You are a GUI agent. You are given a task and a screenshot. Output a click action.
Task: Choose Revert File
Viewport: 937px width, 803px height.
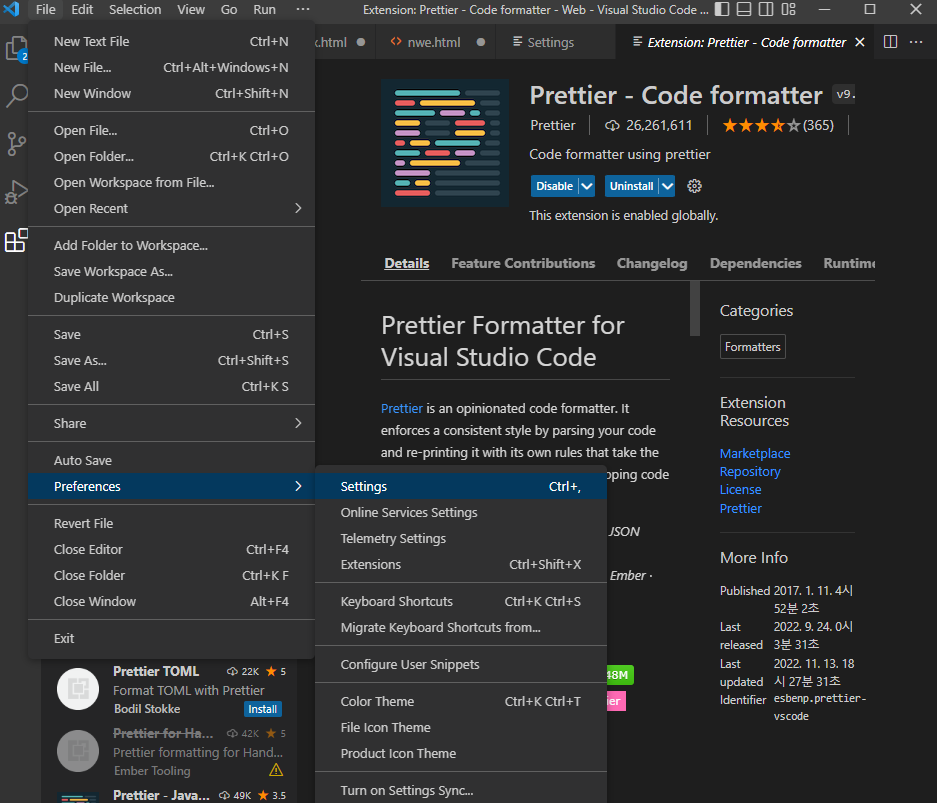(172, 523)
